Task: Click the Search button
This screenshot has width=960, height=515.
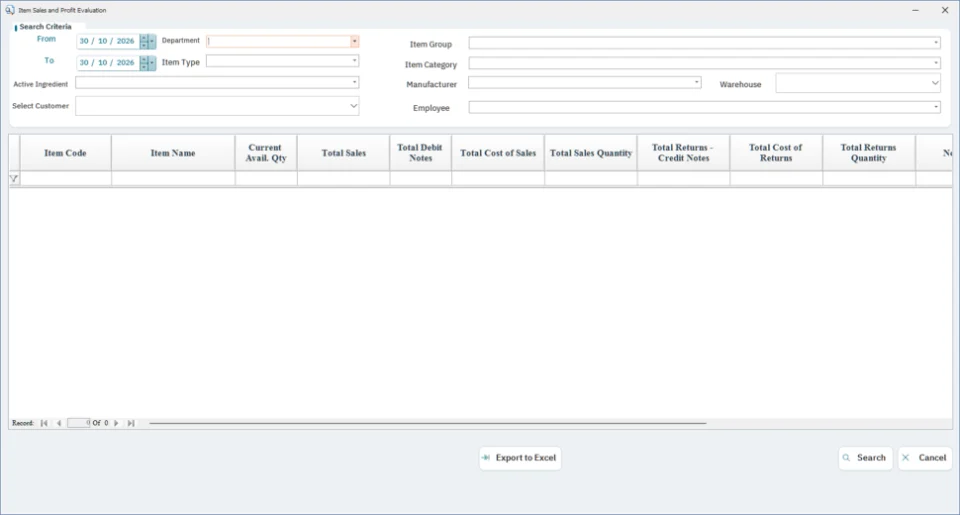Action: point(864,458)
